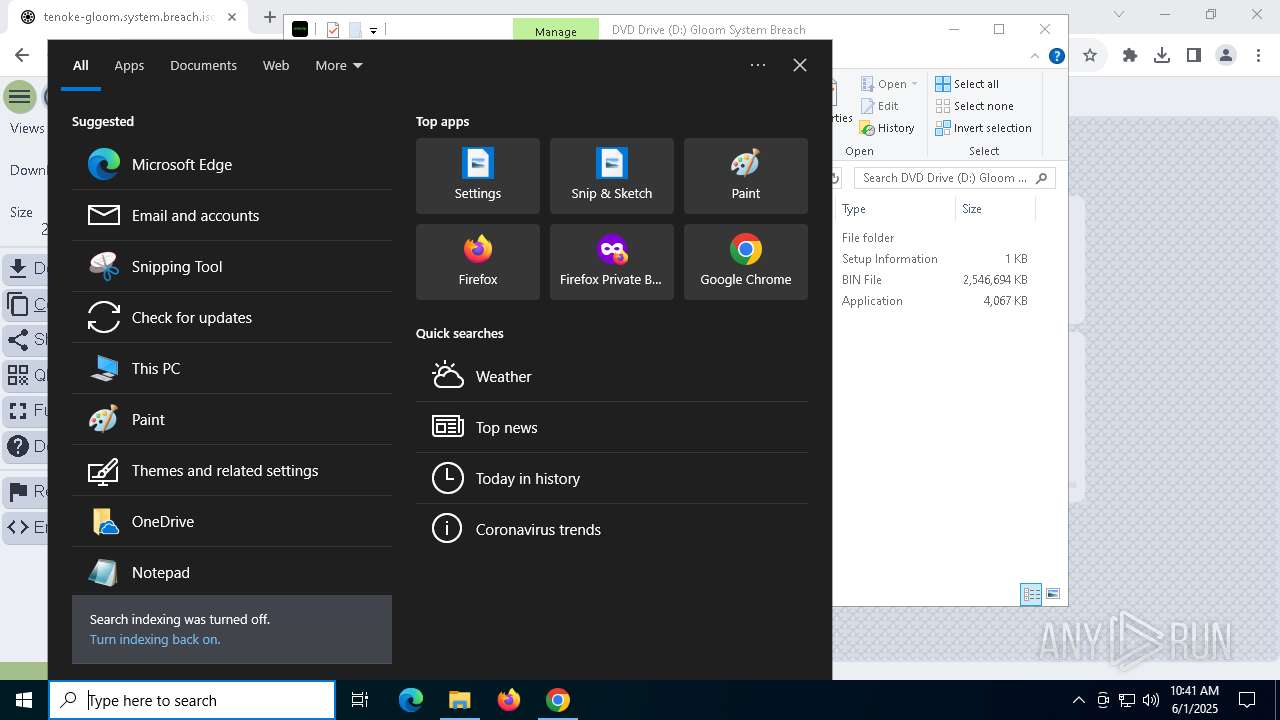Open new browser tab plus button
1280x720 pixels.
(x=269, y=17)
